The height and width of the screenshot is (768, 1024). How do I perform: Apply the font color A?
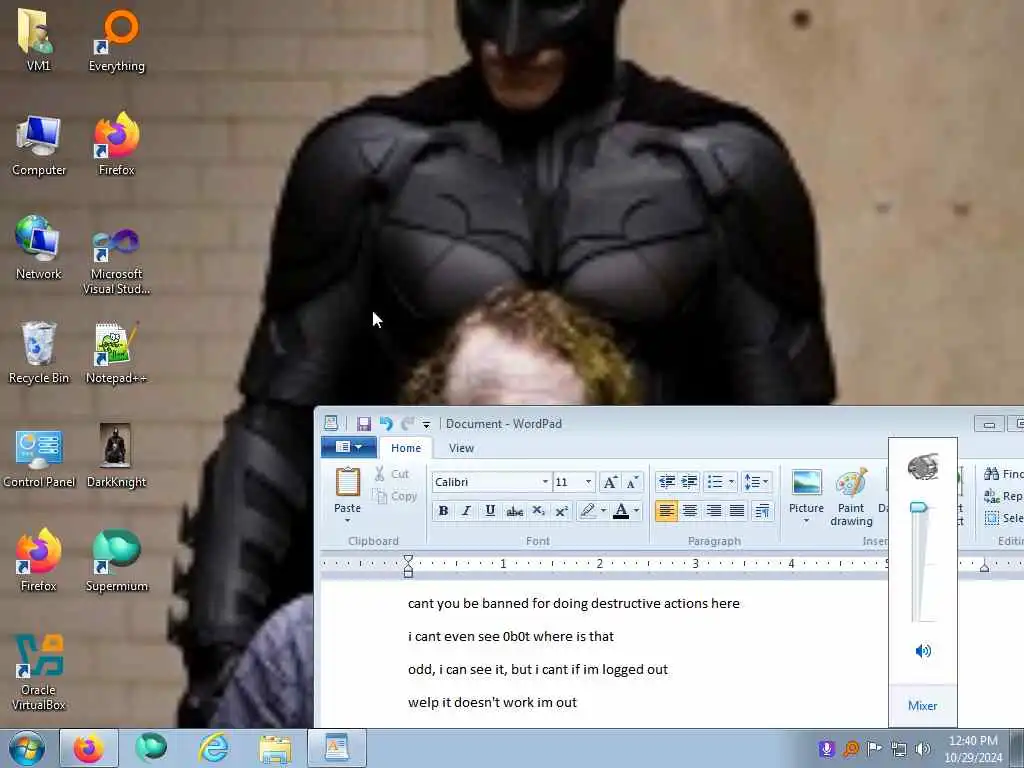(x=621, y=511)
